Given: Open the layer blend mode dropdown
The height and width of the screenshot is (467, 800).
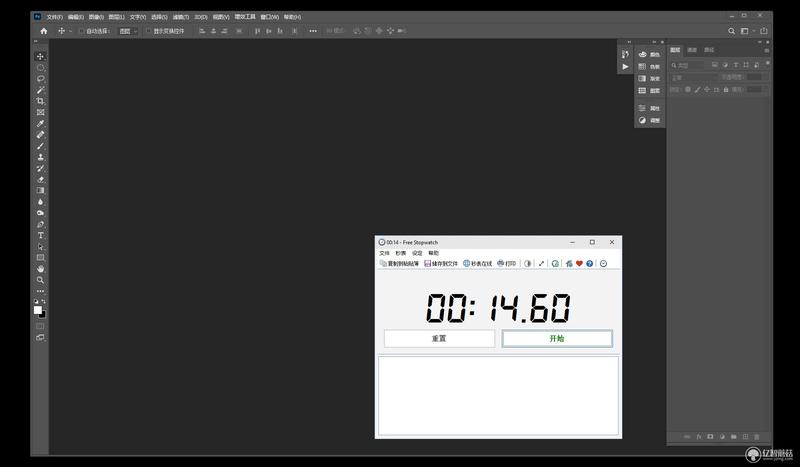Looking at the screenshot, I should [x=693, y=78].
